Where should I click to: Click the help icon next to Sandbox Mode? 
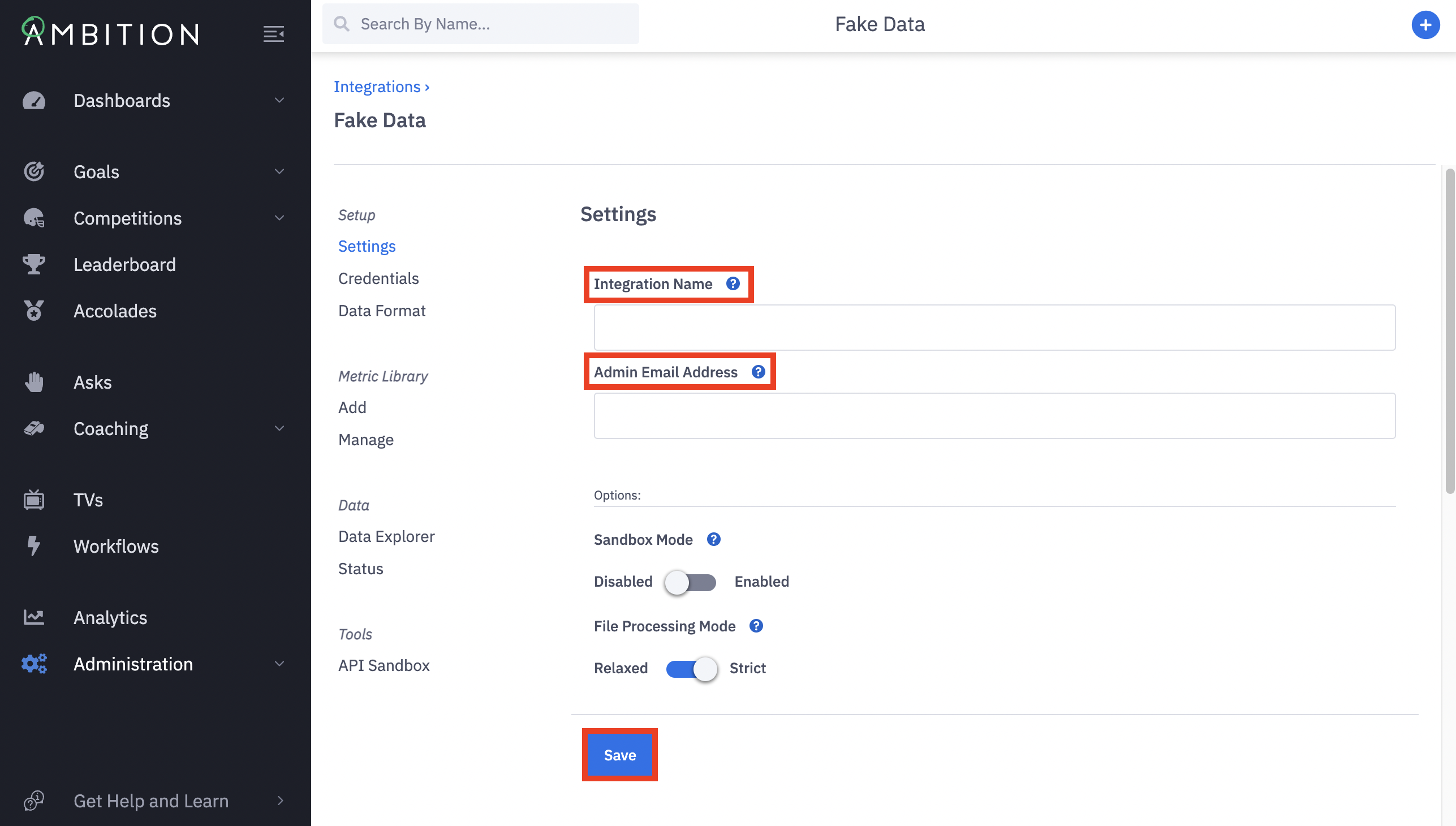coord(713,540)
